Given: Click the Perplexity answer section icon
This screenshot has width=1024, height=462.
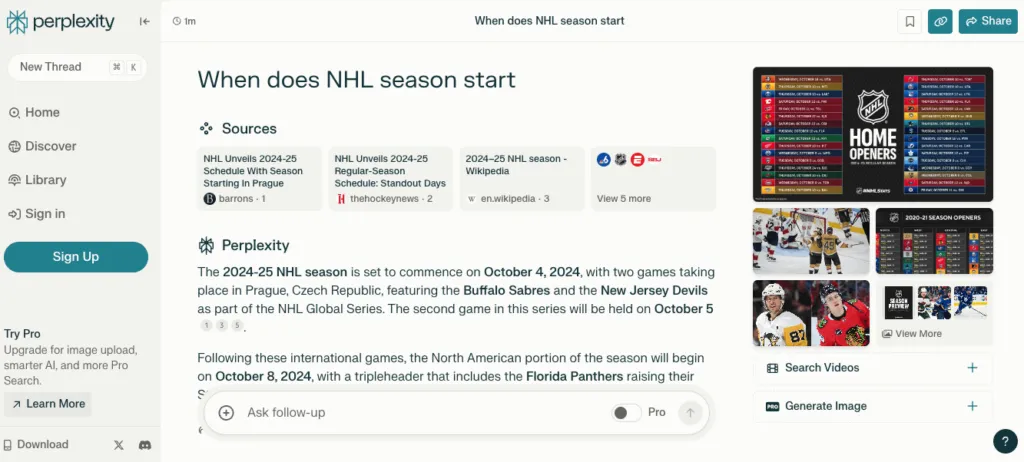Looking at the screenshot, I should [x=206, y=246].
